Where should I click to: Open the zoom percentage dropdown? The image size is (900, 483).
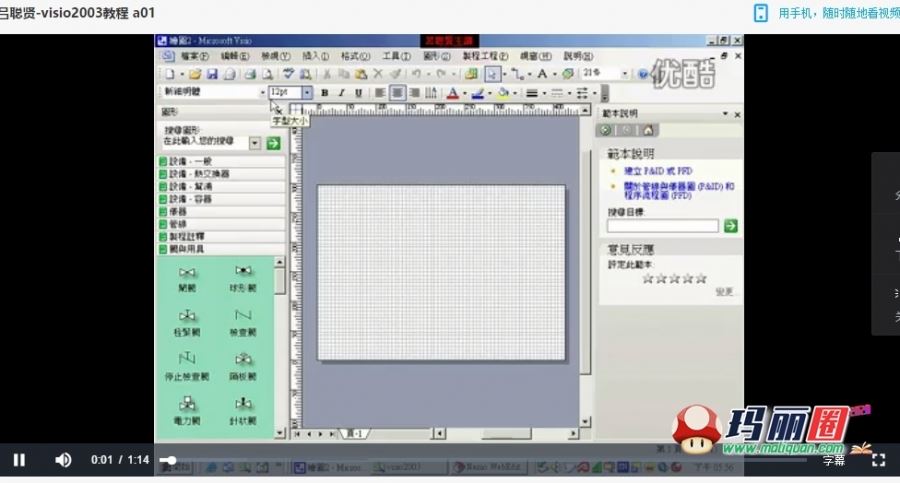click(x=624, y=74)
